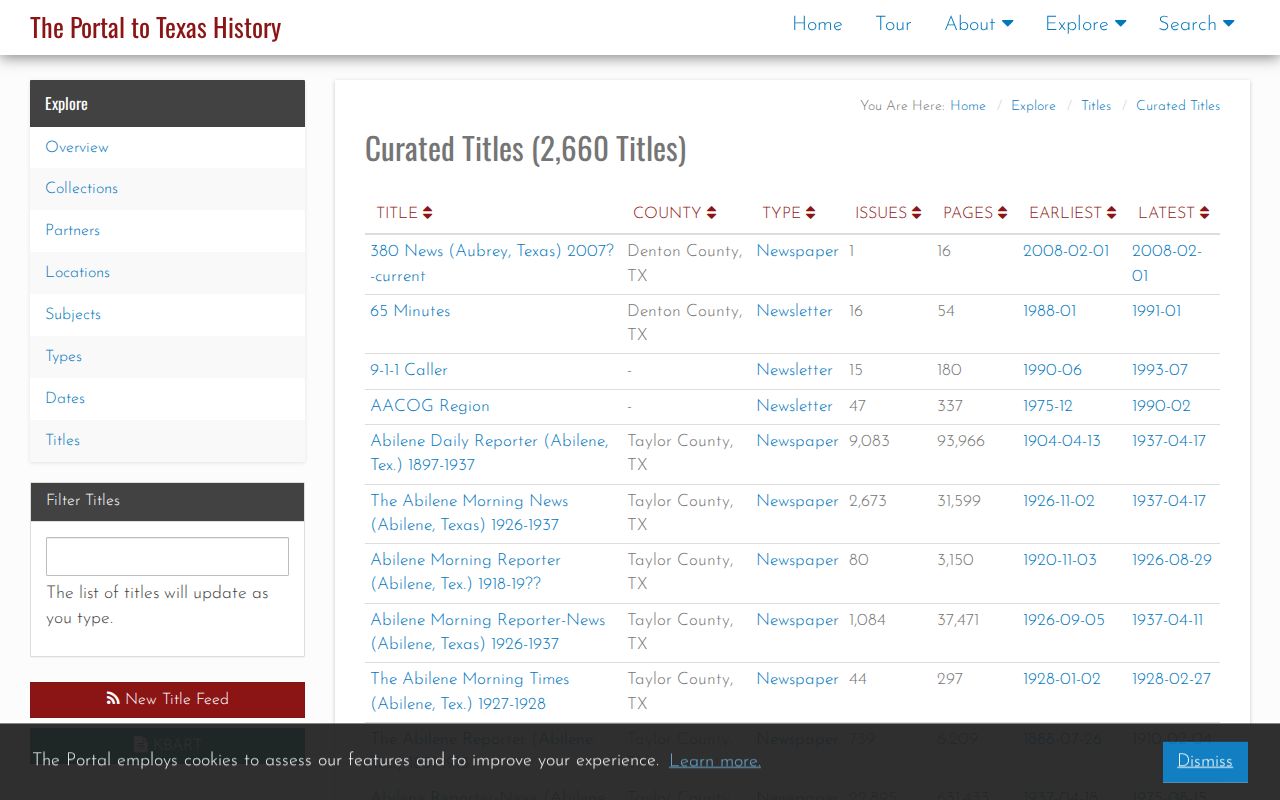Open Overview in Explore sidebar

167,147
